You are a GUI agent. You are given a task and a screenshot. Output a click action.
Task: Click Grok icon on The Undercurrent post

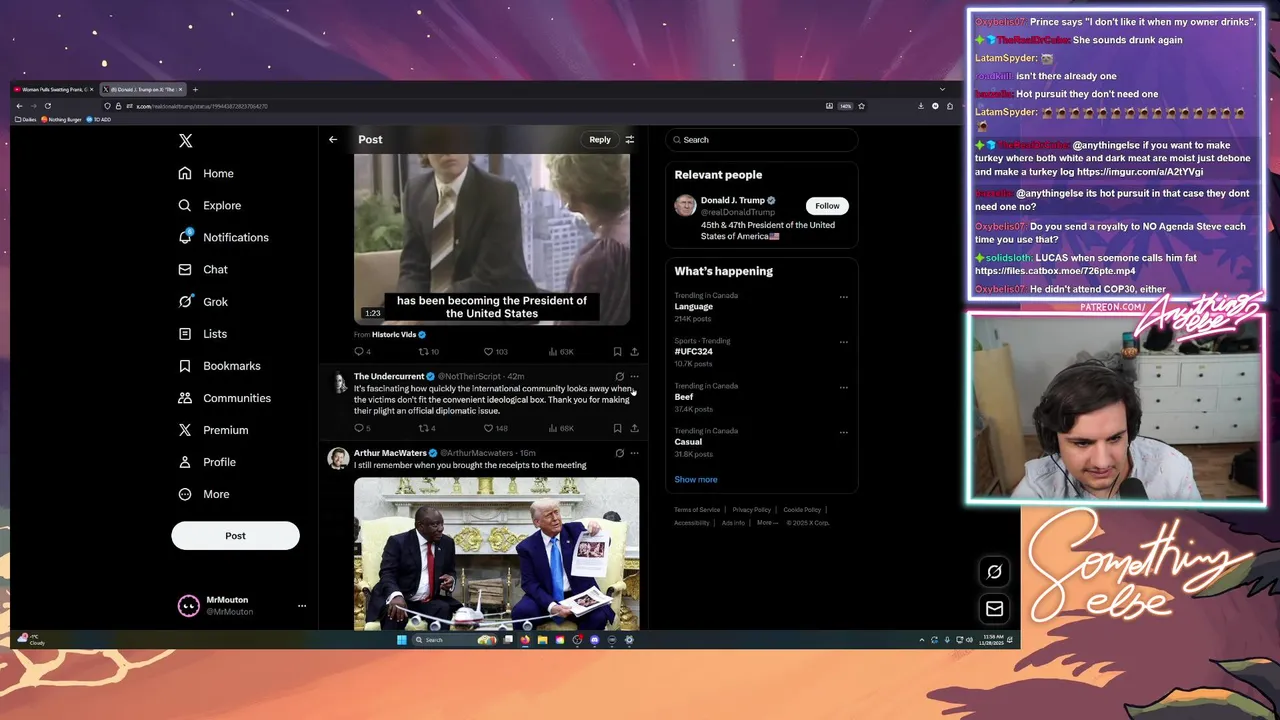click(619, 377)
